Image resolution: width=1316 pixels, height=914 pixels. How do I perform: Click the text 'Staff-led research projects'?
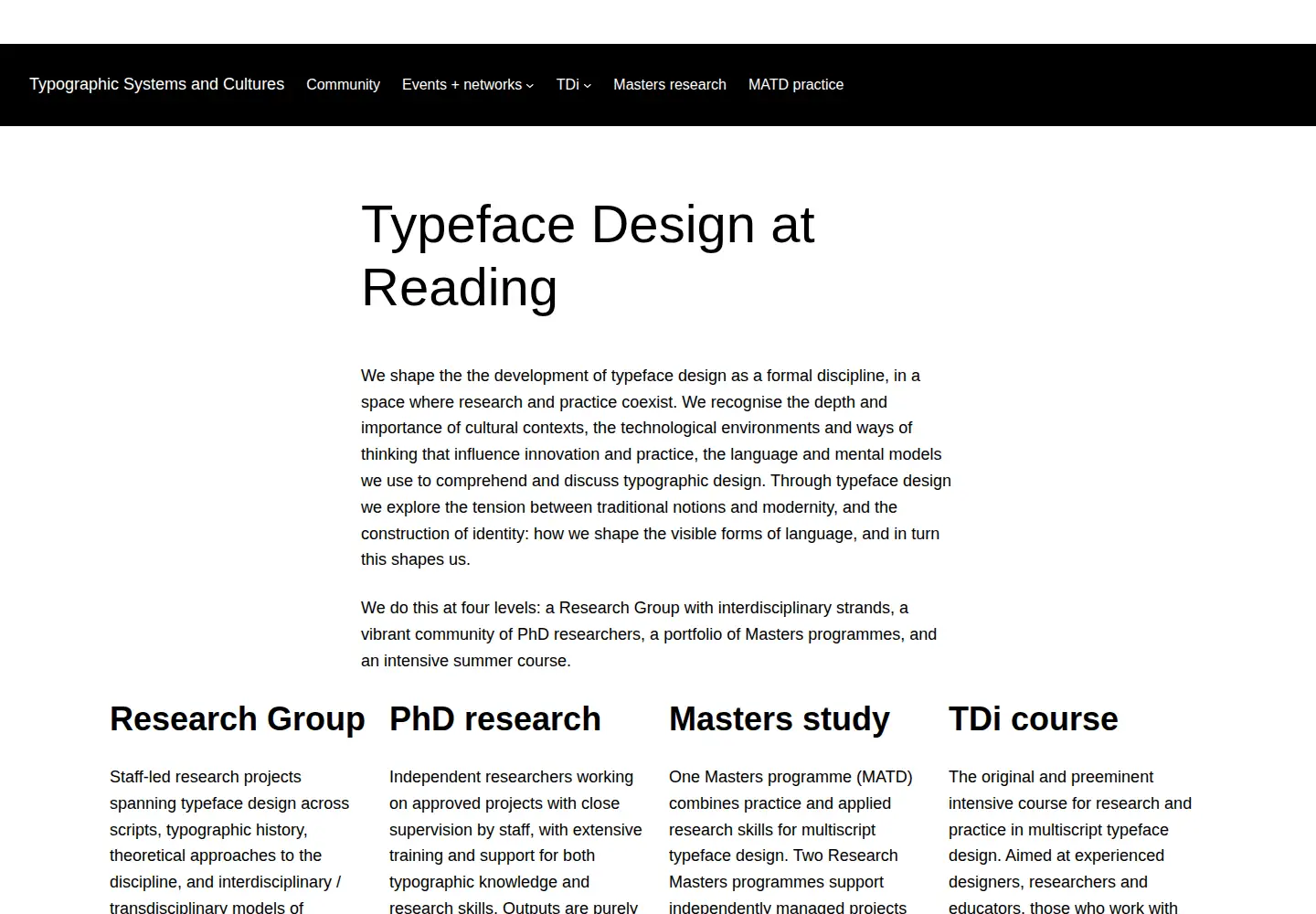click(x=206, y=777)
